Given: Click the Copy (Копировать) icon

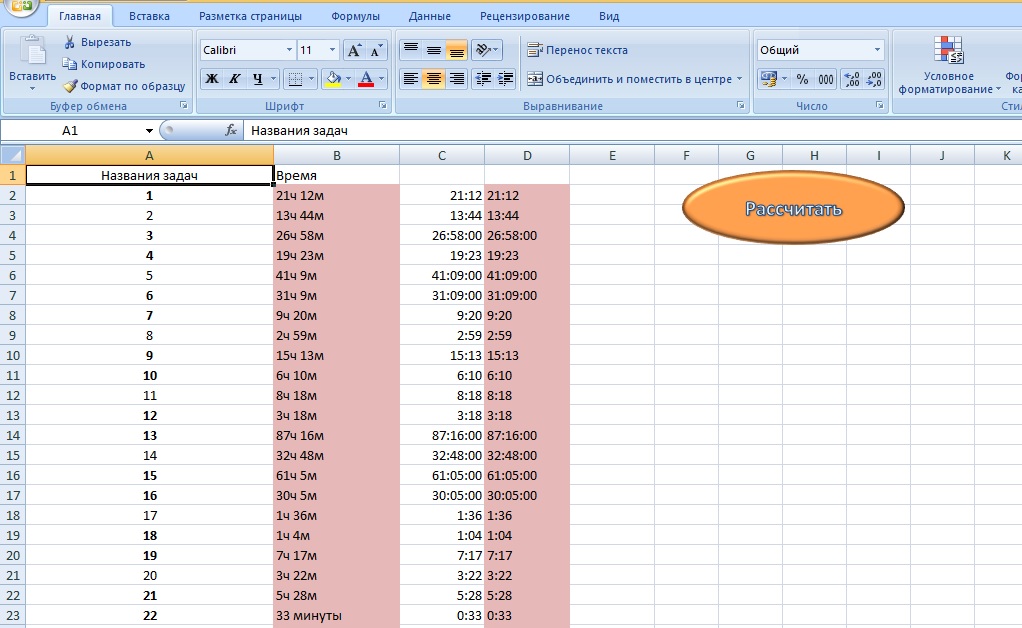Looking at the screenshot, I should coord(70,64).
